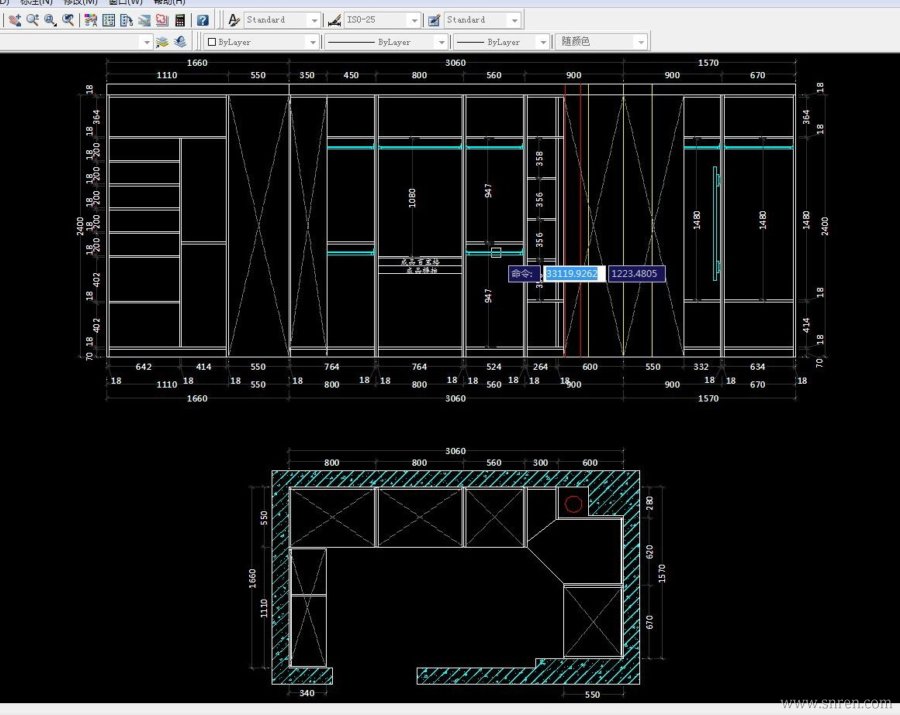Select the 264 bottom dimension text

[540, 367]
